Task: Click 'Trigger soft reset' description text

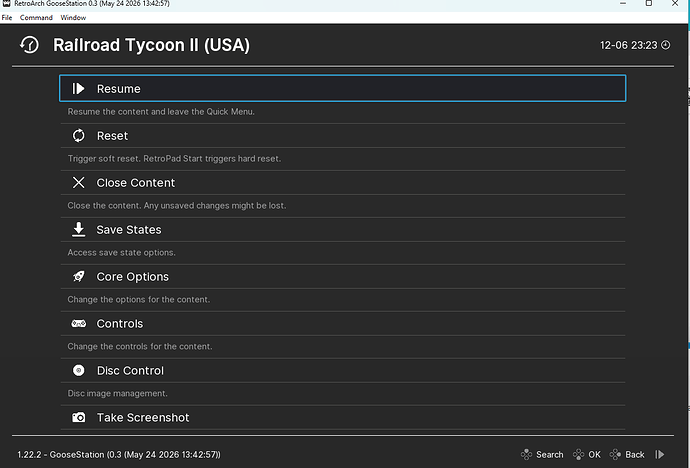Action: [x=174, y=158]
